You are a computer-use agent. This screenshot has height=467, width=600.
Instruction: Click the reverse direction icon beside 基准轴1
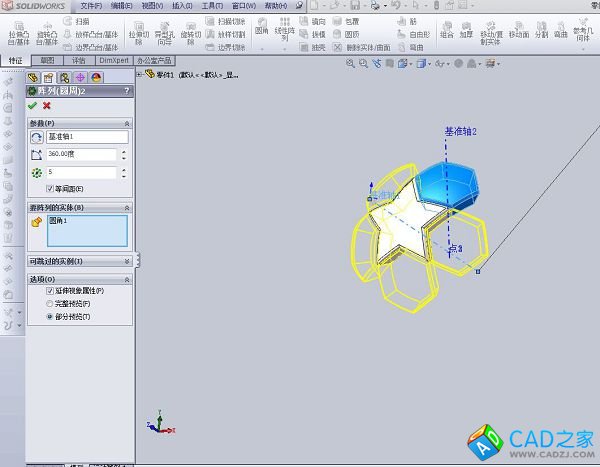[x=36, y=137]
